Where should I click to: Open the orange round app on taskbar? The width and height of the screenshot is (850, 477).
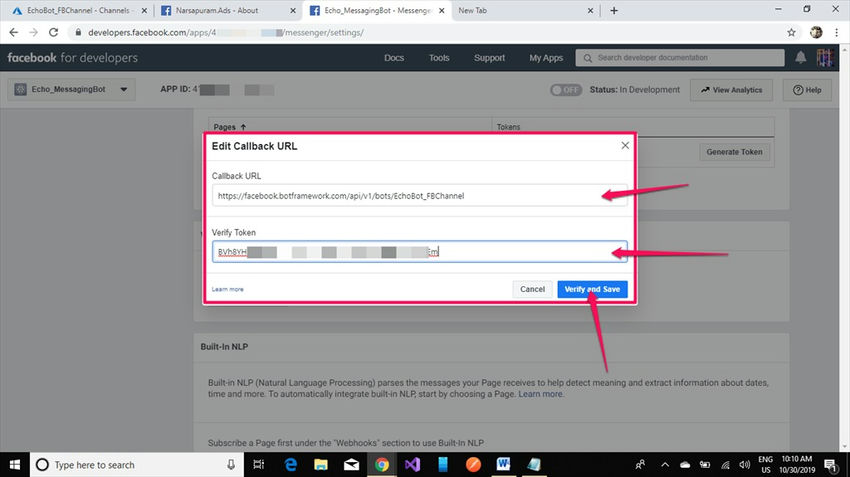(473, 465)
